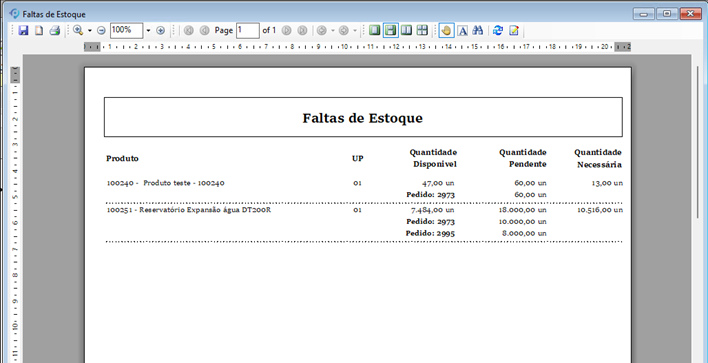The image size is (708, 363).
Task: Switch to two-page side-by-side view
Action: tap(406, 30)
